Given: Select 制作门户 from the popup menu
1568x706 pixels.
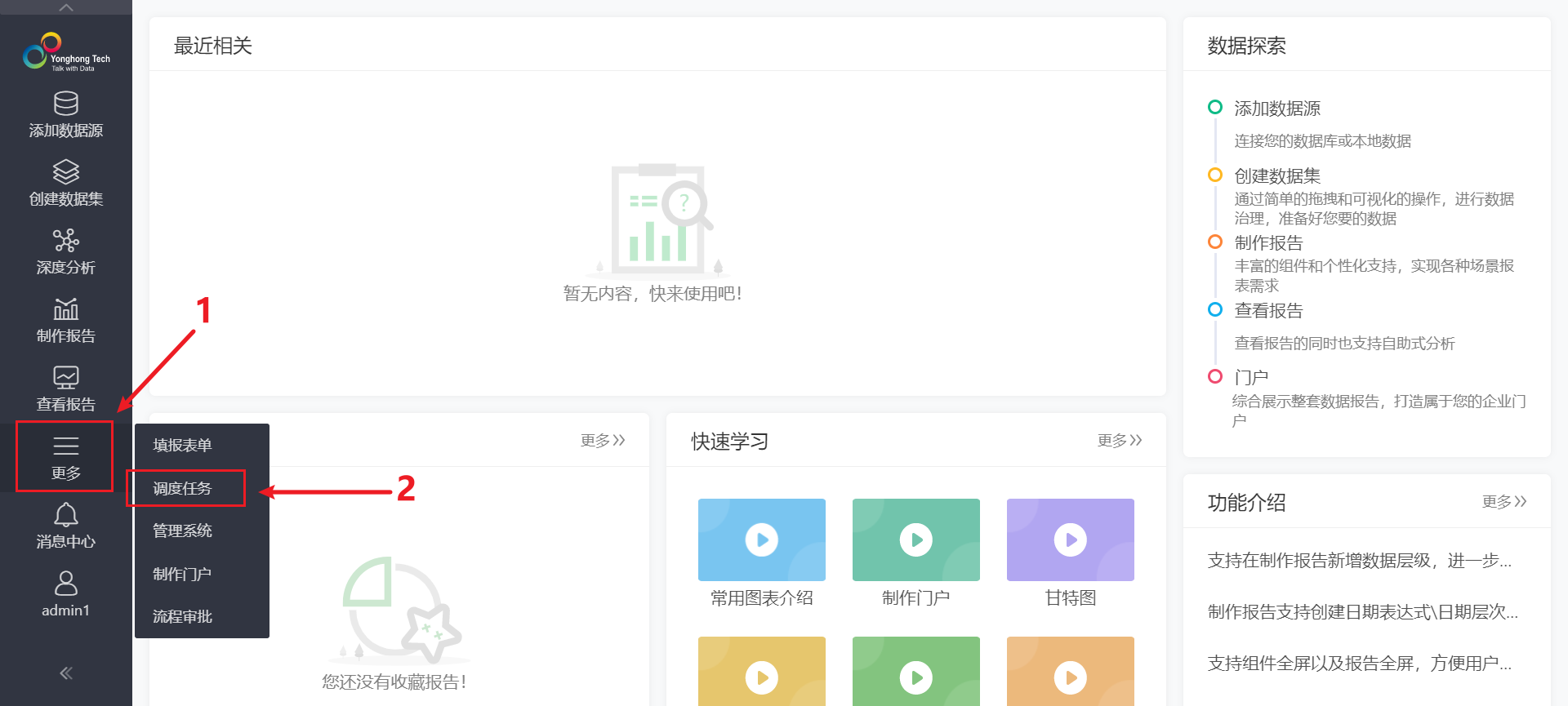Looking at the screenshot, I should [x=182, y=574].
